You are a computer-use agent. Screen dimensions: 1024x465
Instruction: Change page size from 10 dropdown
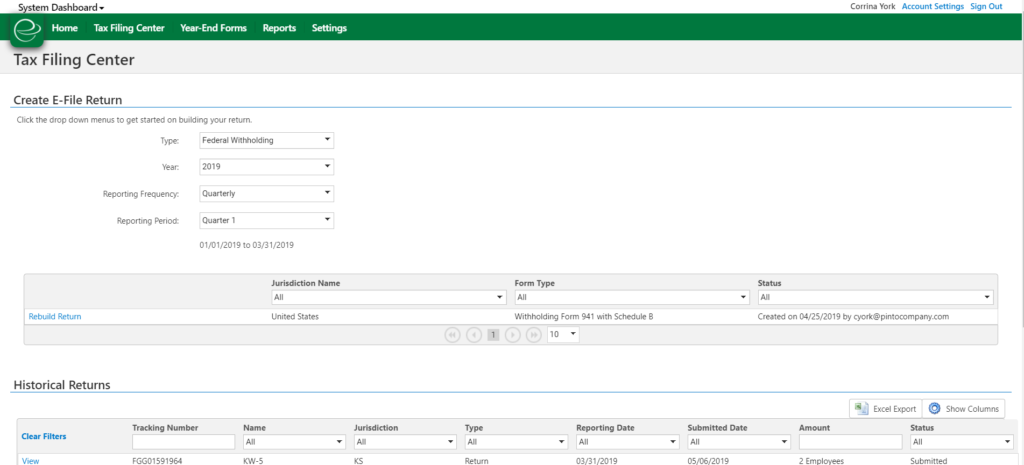click(562, 335)
